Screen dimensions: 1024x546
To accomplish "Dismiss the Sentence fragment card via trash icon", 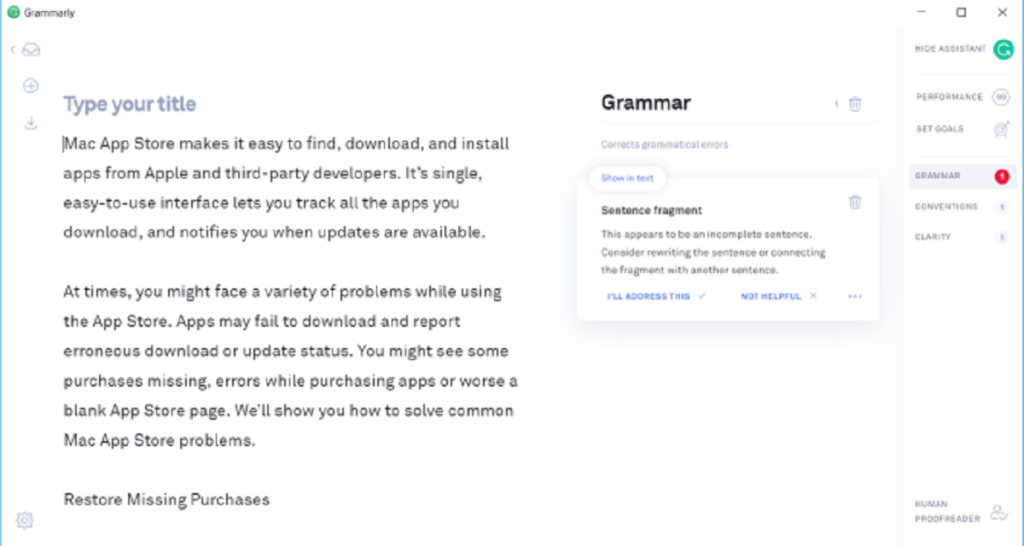I will tap(855, 202).
